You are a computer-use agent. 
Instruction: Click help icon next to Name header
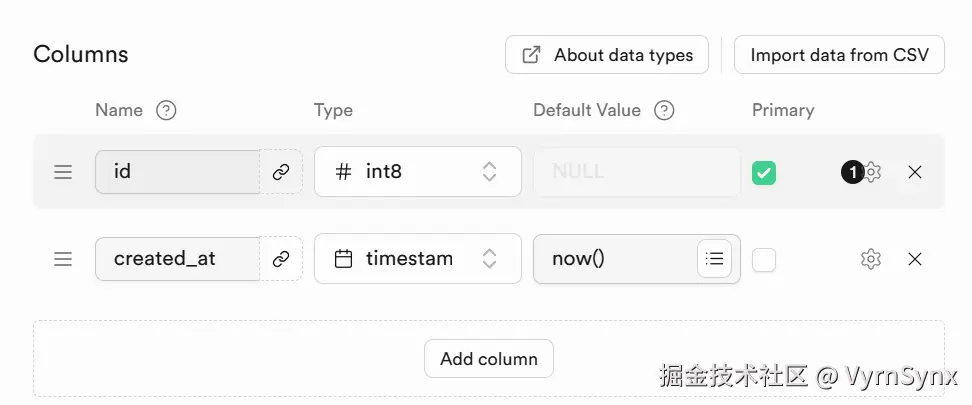coord(167,110)
